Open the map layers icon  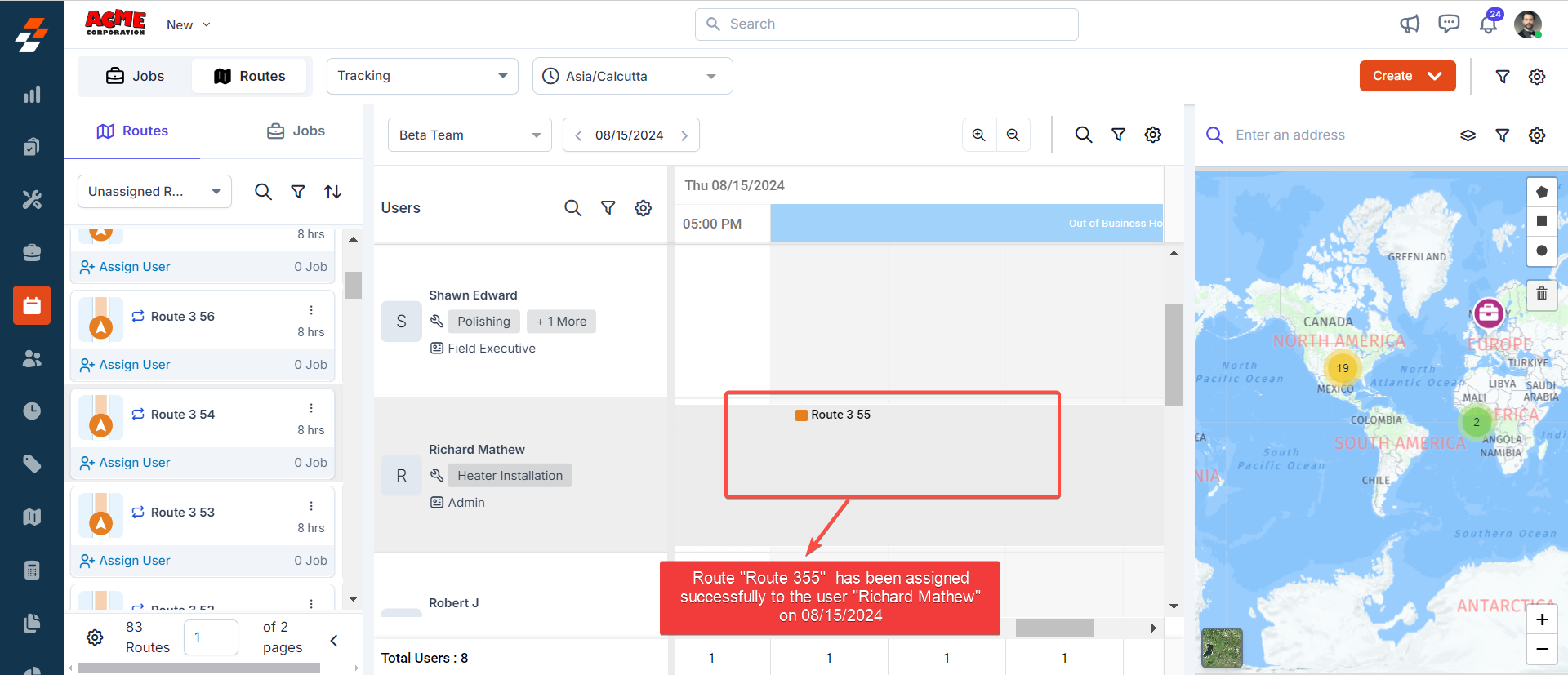[x=1468, y=135]
